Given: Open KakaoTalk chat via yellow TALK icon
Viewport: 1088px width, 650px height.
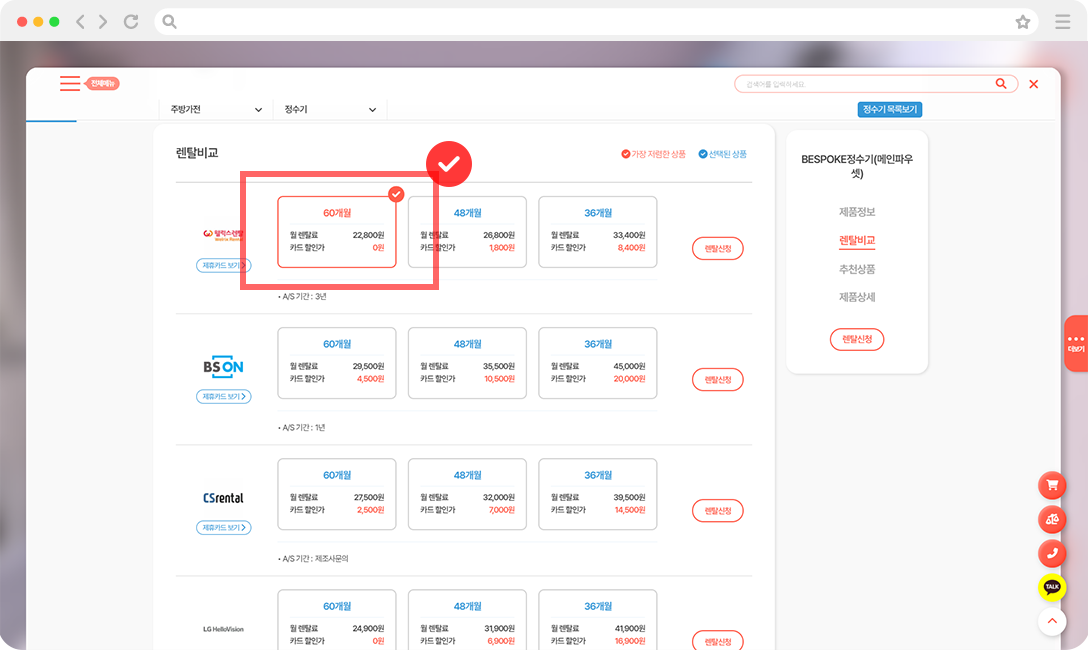Looking at the screenshot, I should pos(1051,587).
